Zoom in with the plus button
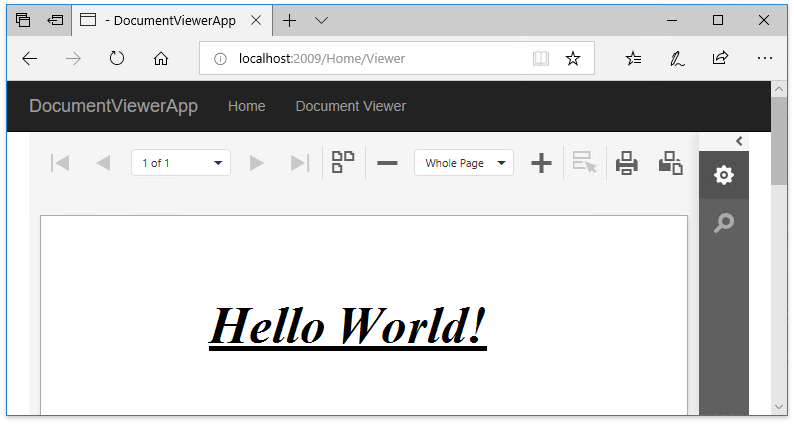This screenshot has width=794, height=424. click(541, 163)
